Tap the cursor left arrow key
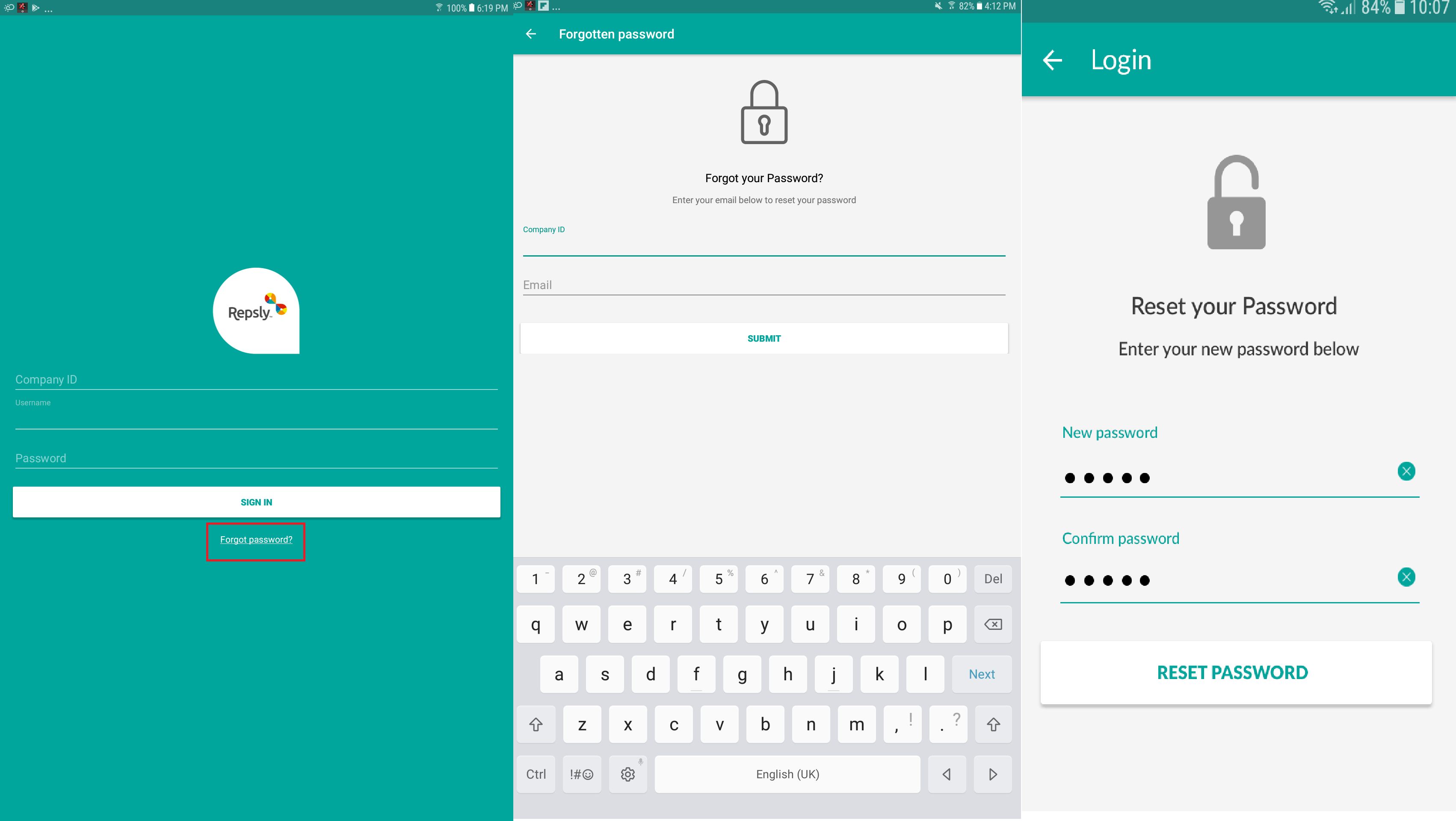 click(x=947, y=774)
